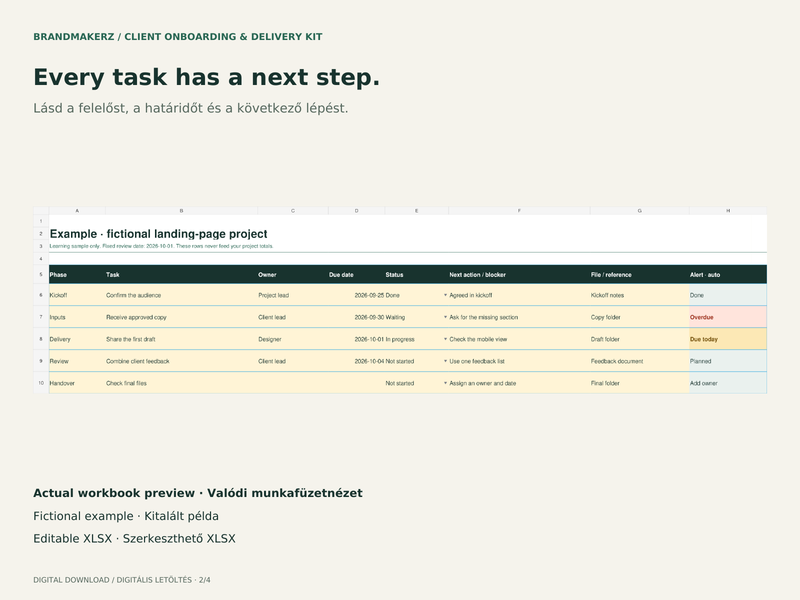Click the 'Due date' header cell

click(356, 274)
